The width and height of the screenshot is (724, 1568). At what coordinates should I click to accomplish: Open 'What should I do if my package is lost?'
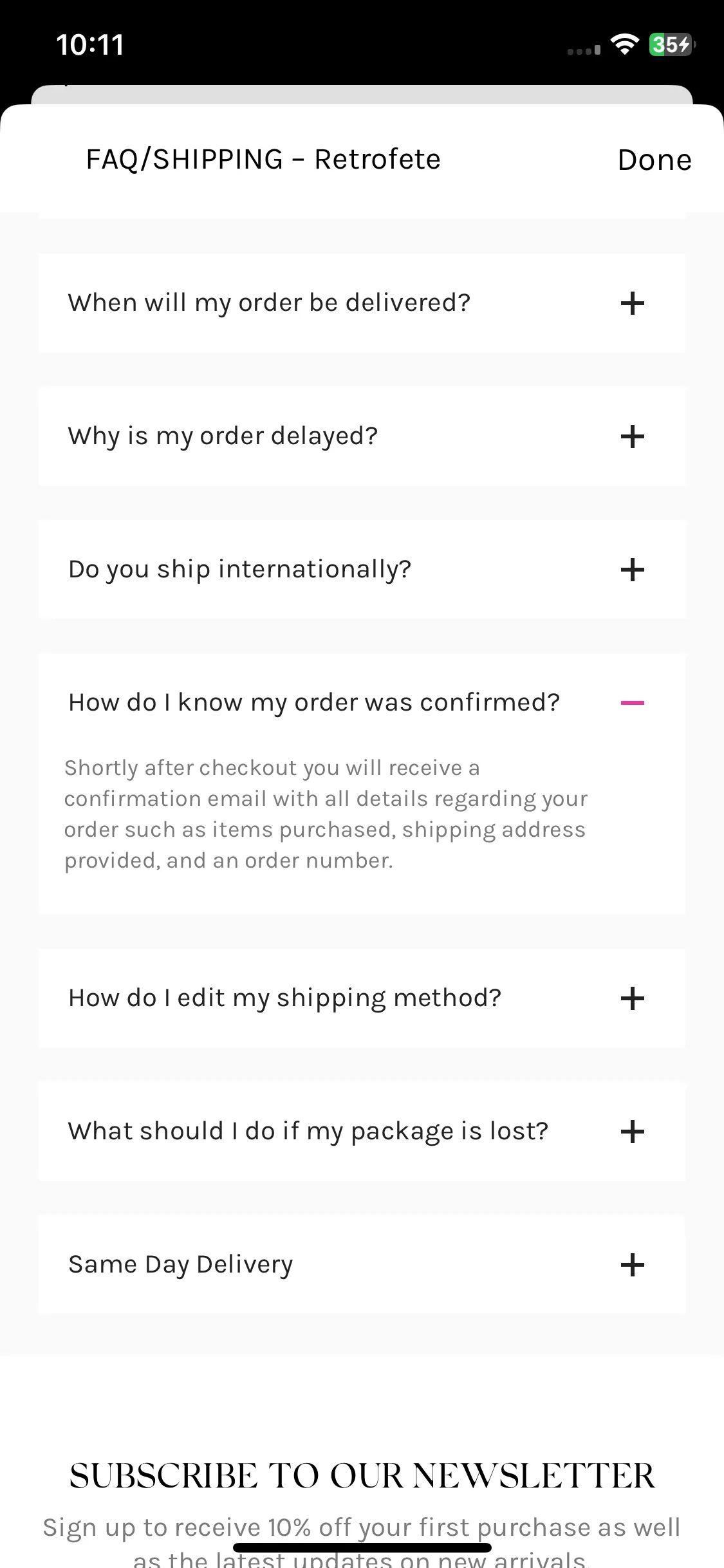[362, 1132]
